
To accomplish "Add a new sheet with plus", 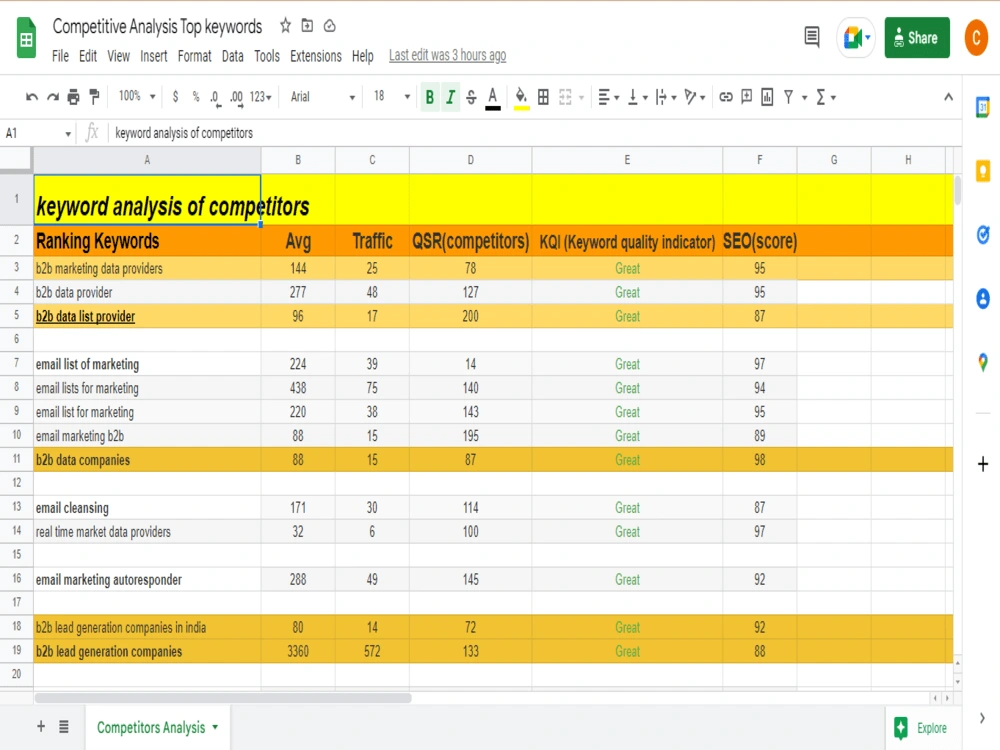I will pos(41,726).
